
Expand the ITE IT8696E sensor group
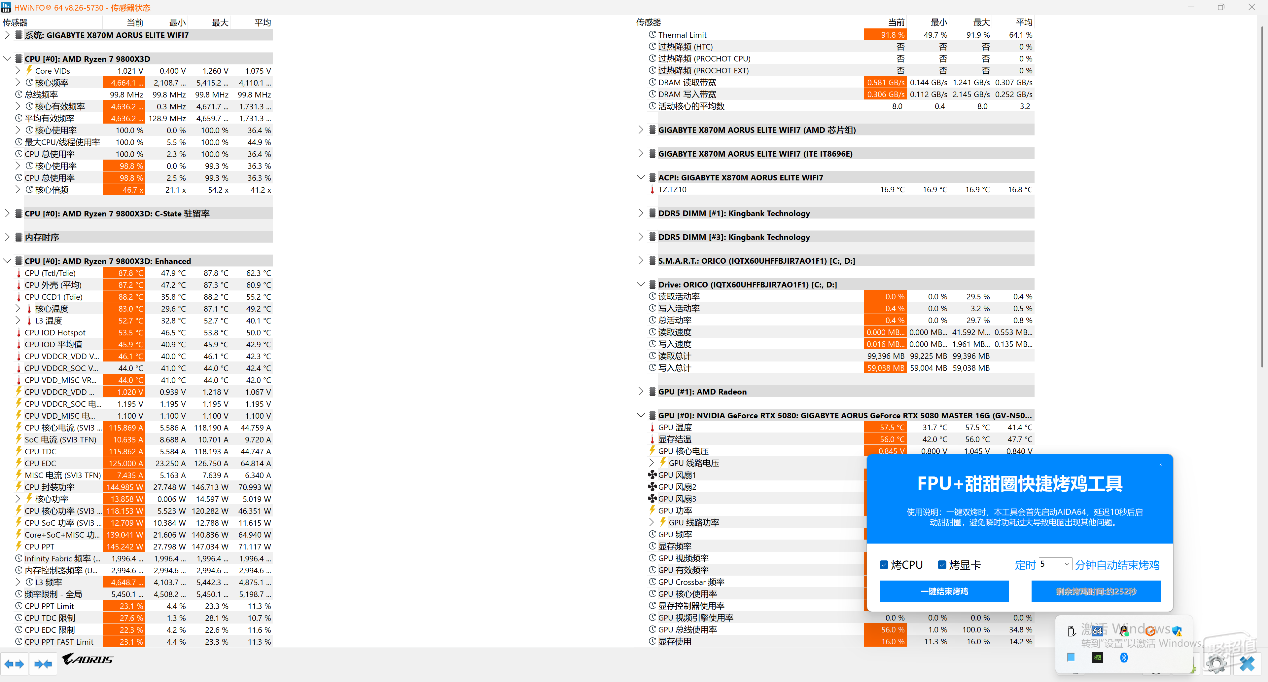click(641, 154)
